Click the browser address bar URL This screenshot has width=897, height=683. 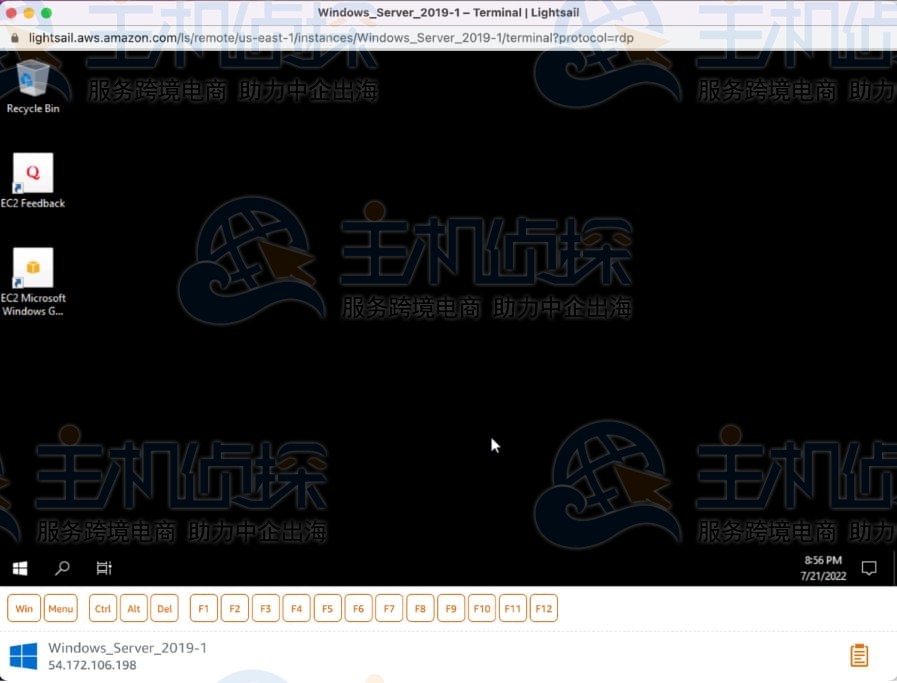click(x=330, y=37)
